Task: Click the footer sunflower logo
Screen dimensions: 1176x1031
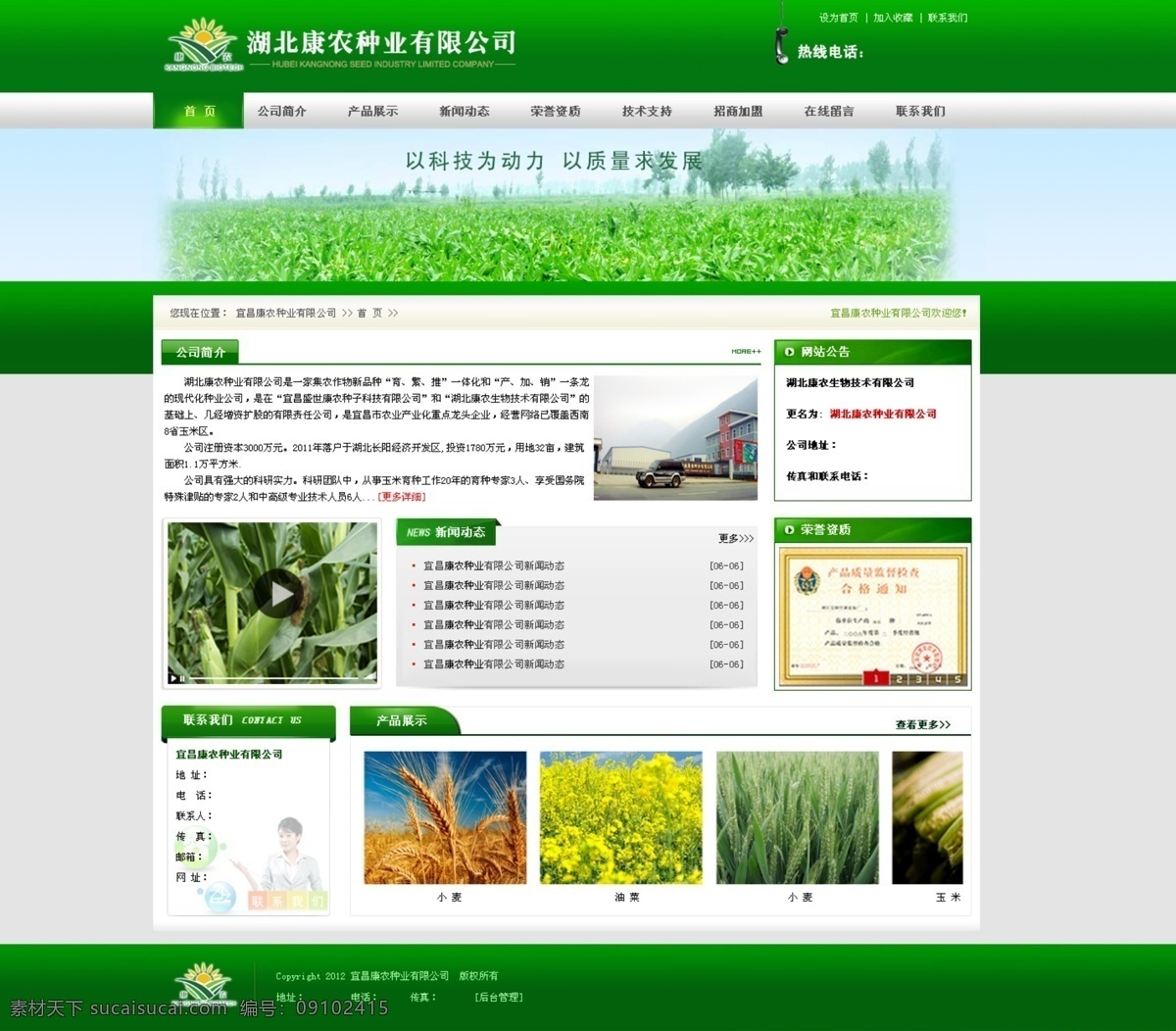Action: pos(204,984)
